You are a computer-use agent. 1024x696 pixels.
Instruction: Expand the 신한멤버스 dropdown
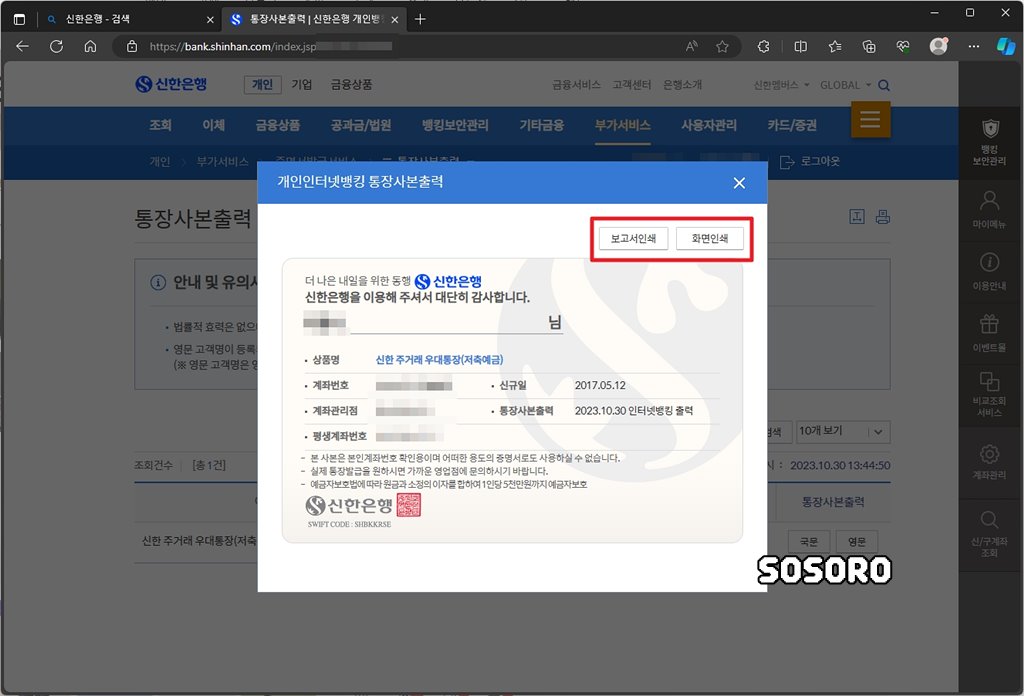pos(781,85)
